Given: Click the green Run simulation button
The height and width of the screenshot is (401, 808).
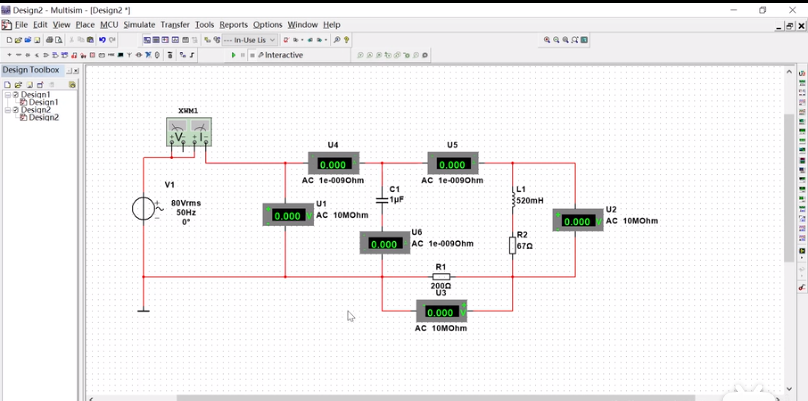Looking at the screenshot, I should coord(233,55).
